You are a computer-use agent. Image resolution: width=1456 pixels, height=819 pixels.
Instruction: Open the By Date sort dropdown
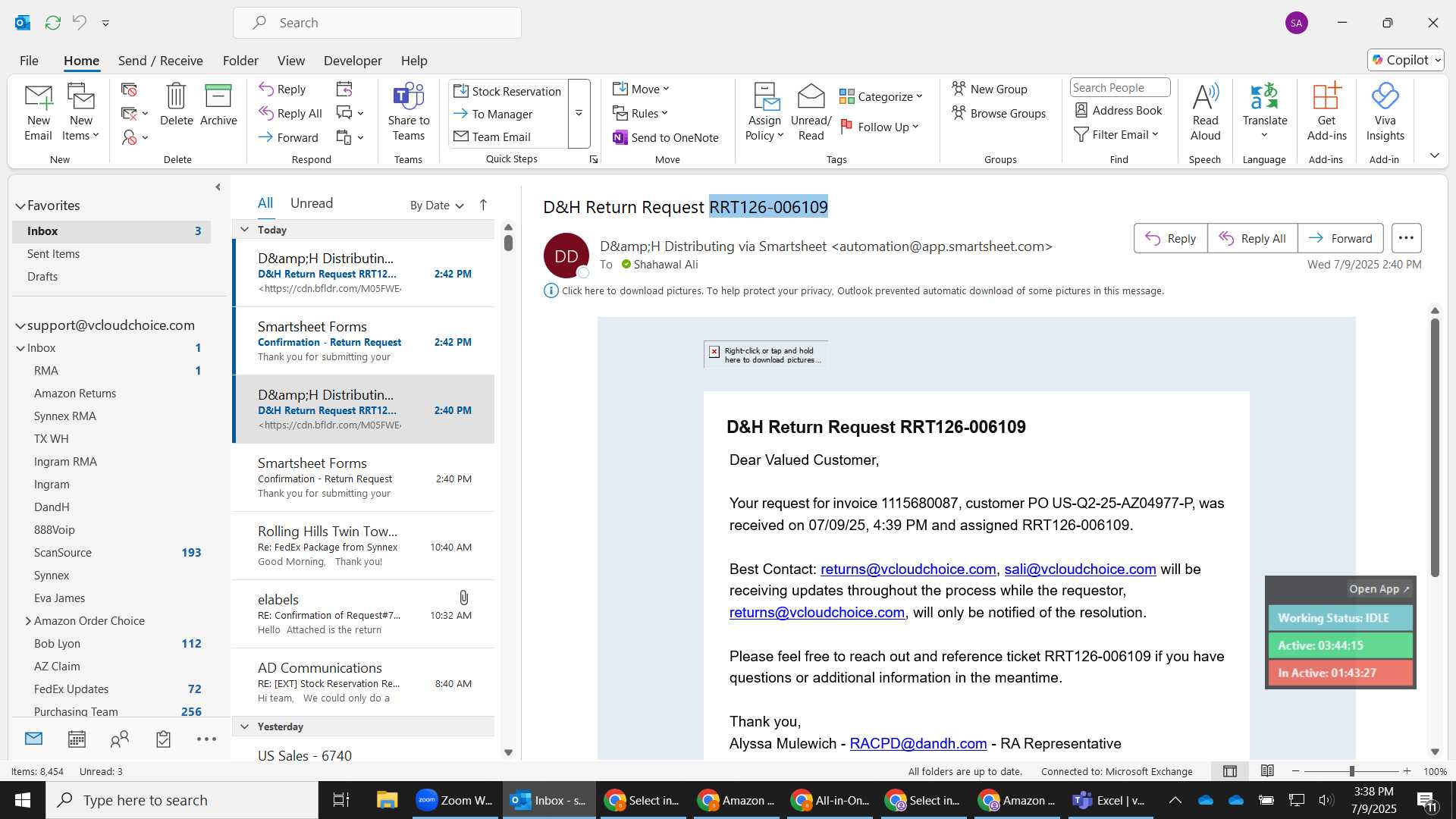[437, 206]
